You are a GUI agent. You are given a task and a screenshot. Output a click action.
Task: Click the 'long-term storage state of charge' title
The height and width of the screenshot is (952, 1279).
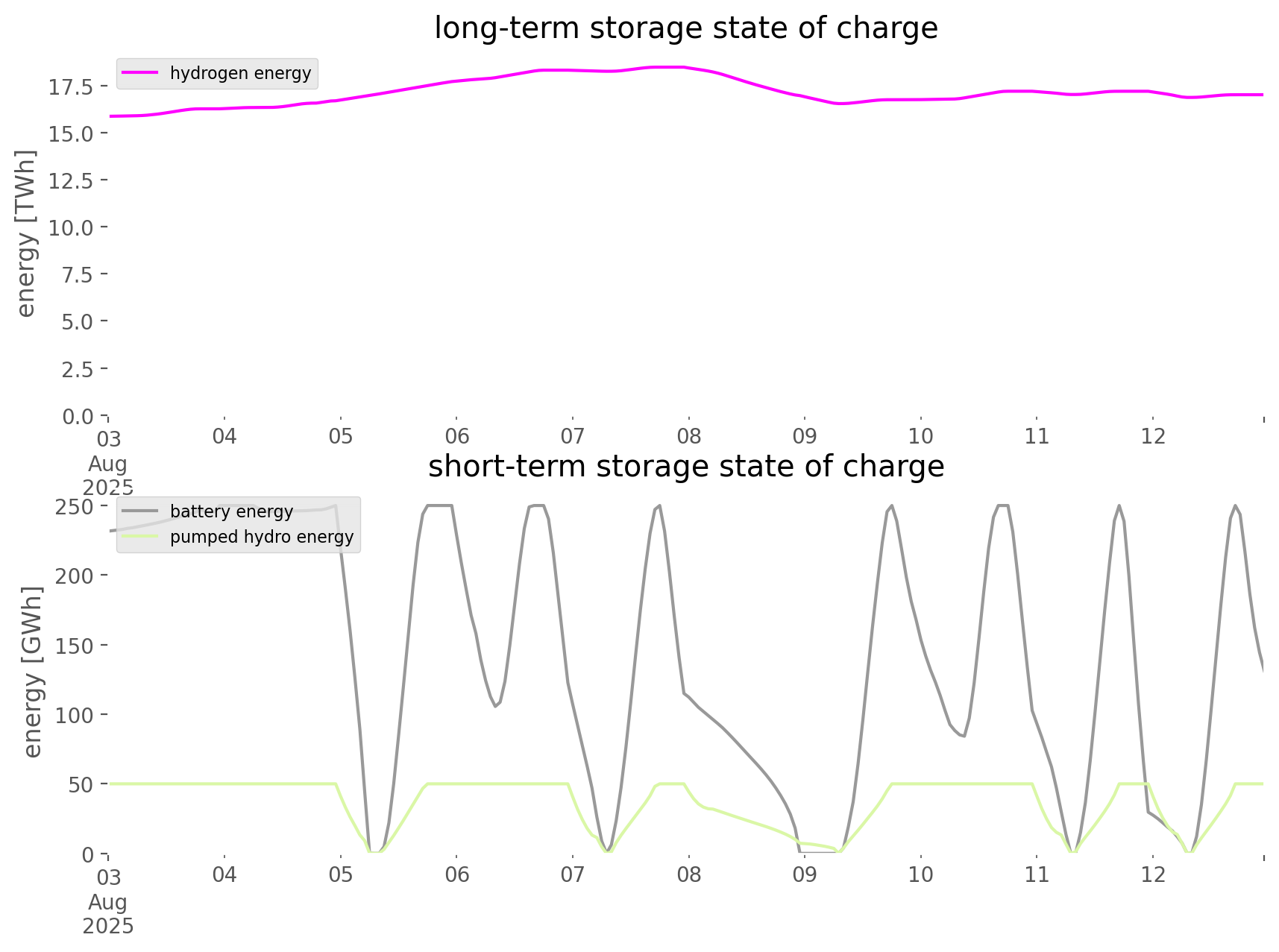685,28
